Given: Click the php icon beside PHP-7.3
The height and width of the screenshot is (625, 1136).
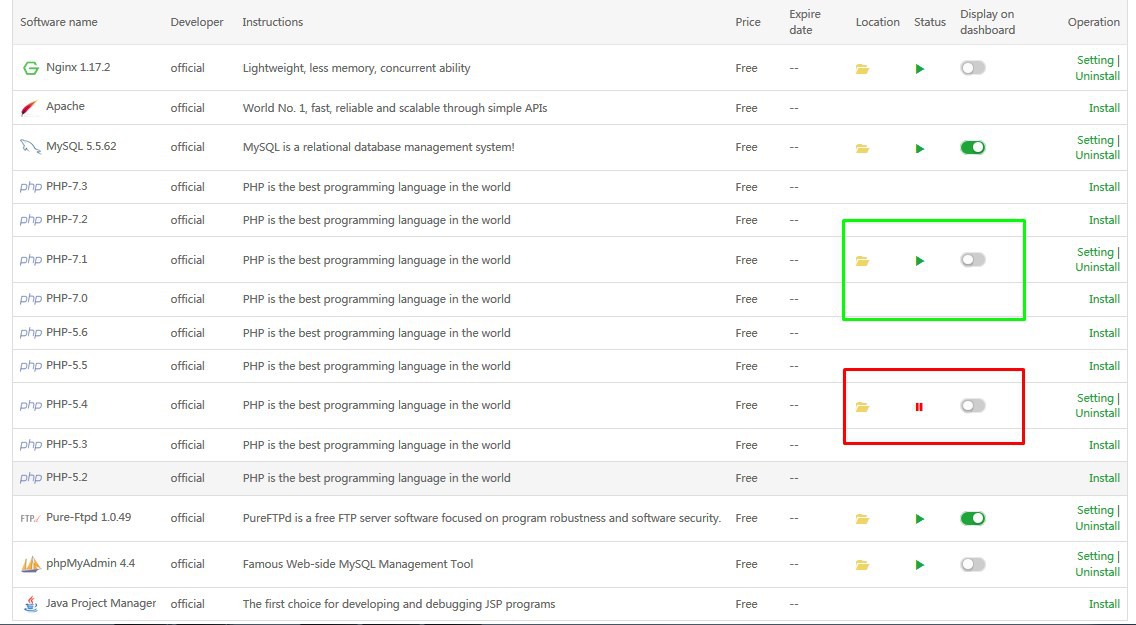Looking at the screenshot, I should (x=30, y=187).
